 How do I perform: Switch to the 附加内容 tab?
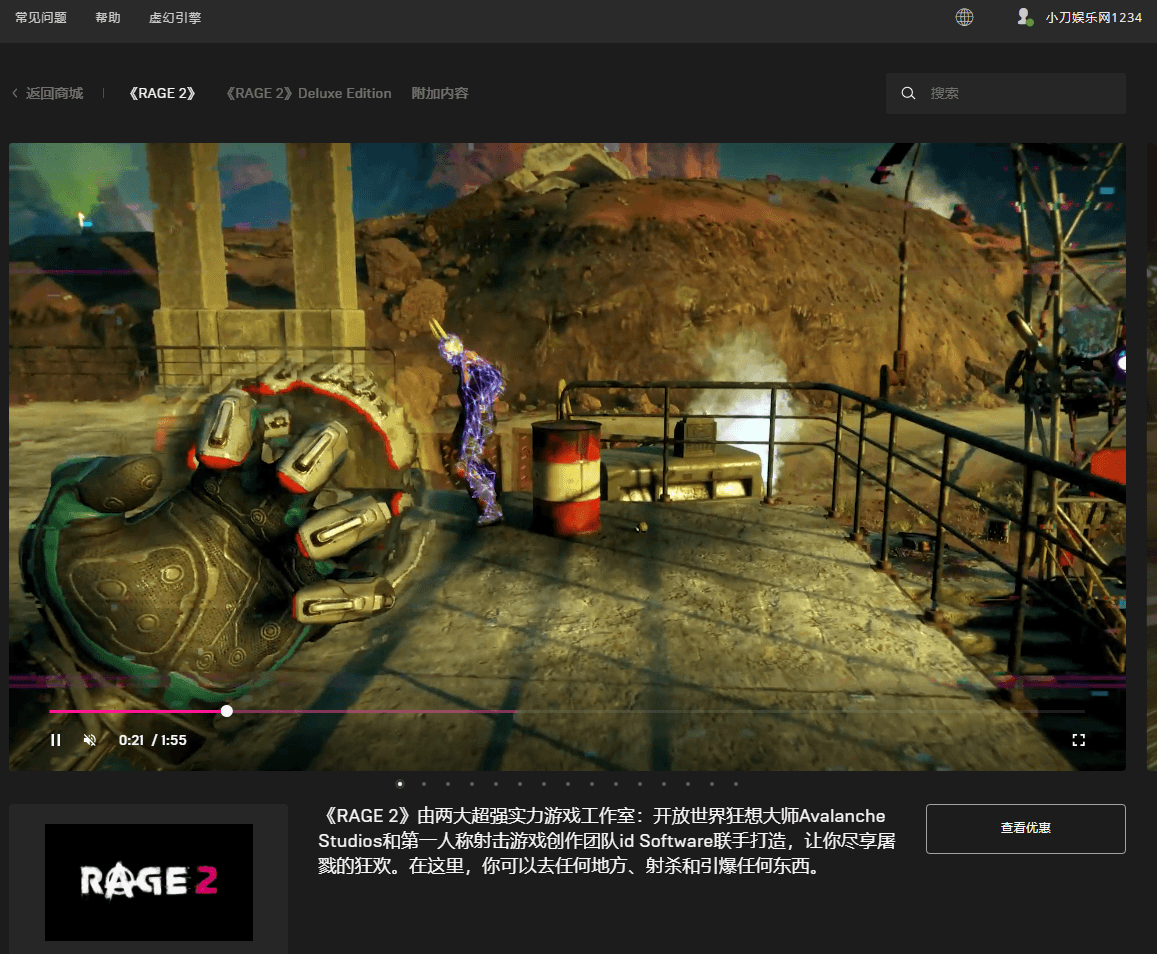point(440,93)
